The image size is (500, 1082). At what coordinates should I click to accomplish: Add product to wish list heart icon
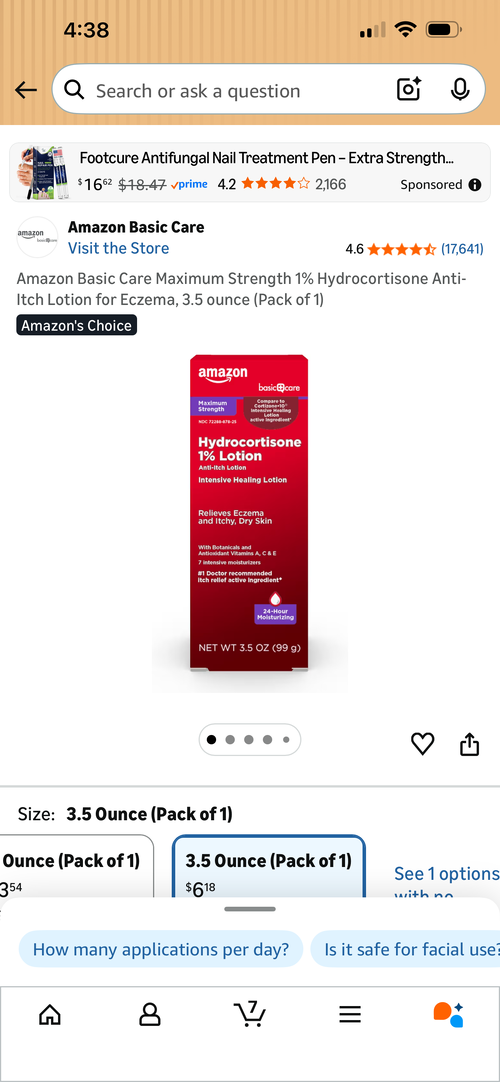coord(423,744)
